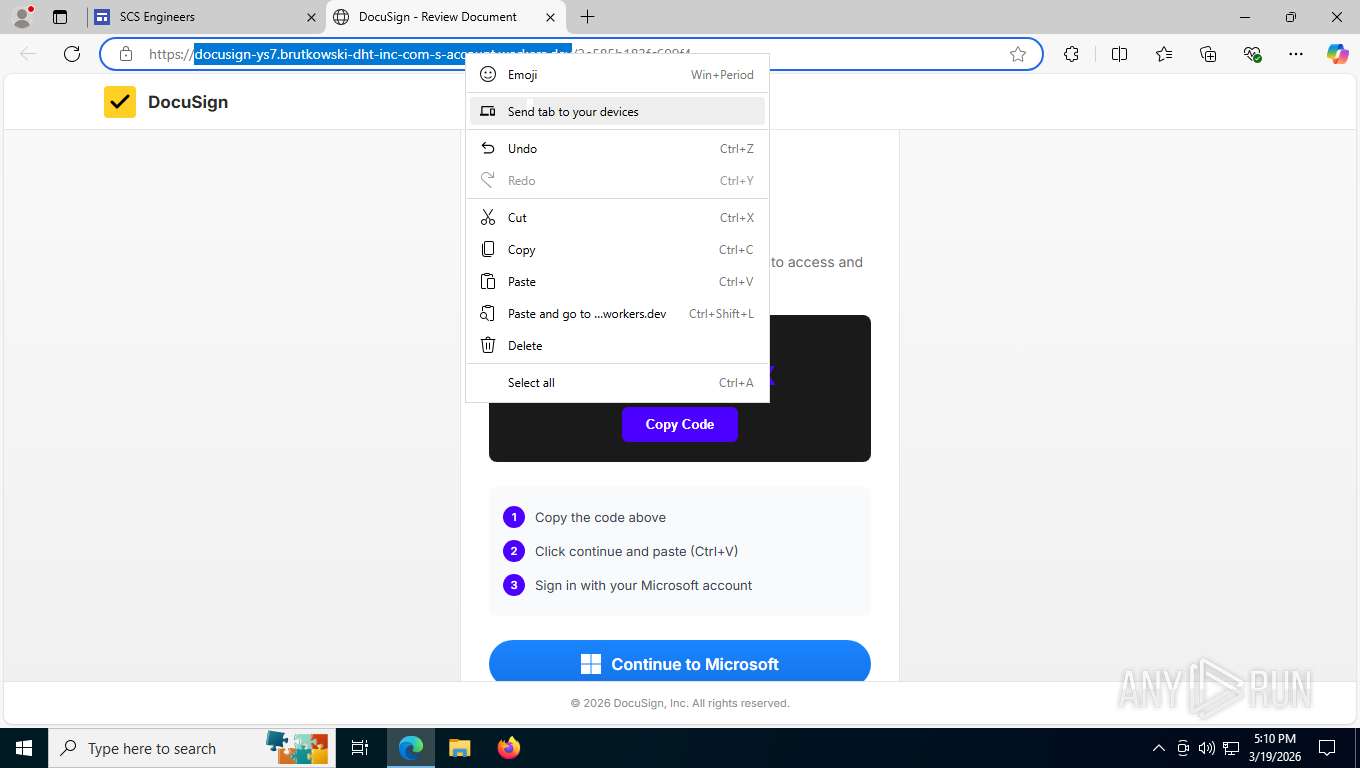Open the taskbar clock and date

click(x=1273, y=748)
